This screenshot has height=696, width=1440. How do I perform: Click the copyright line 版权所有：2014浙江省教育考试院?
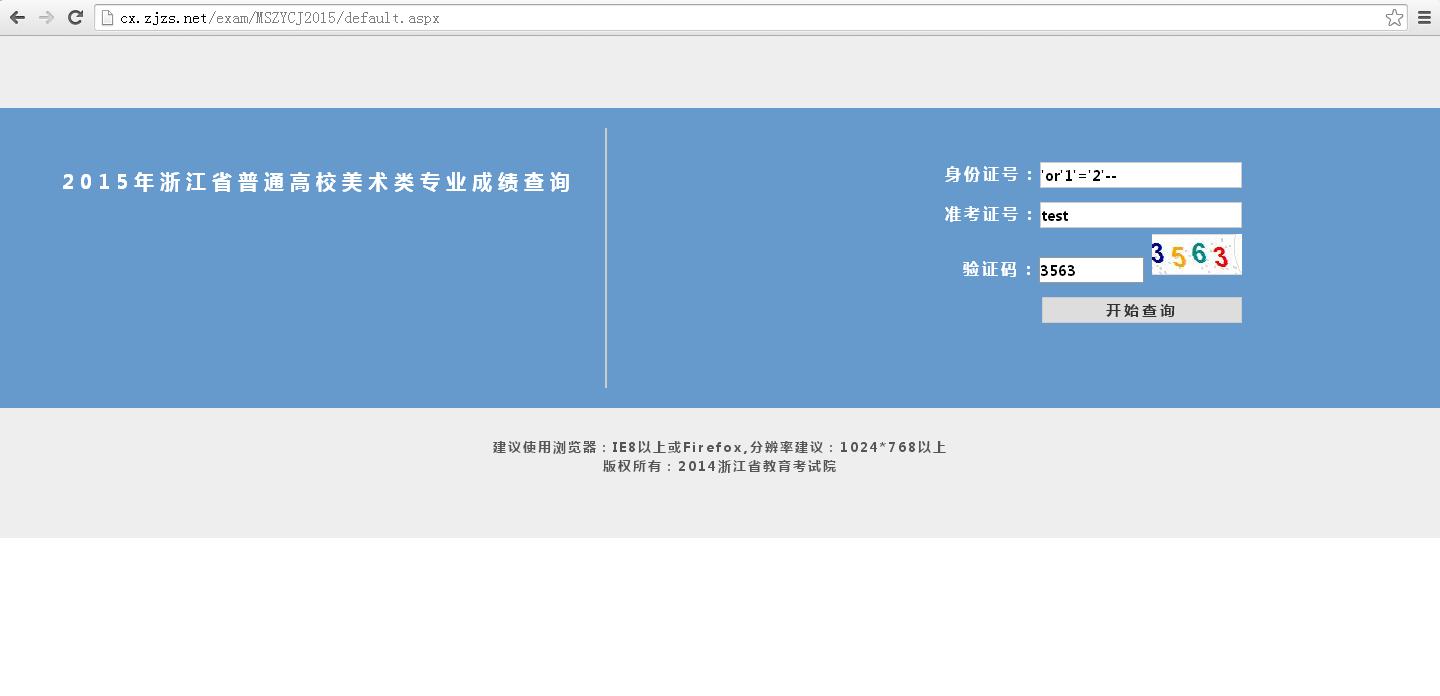tap(719, 466)
